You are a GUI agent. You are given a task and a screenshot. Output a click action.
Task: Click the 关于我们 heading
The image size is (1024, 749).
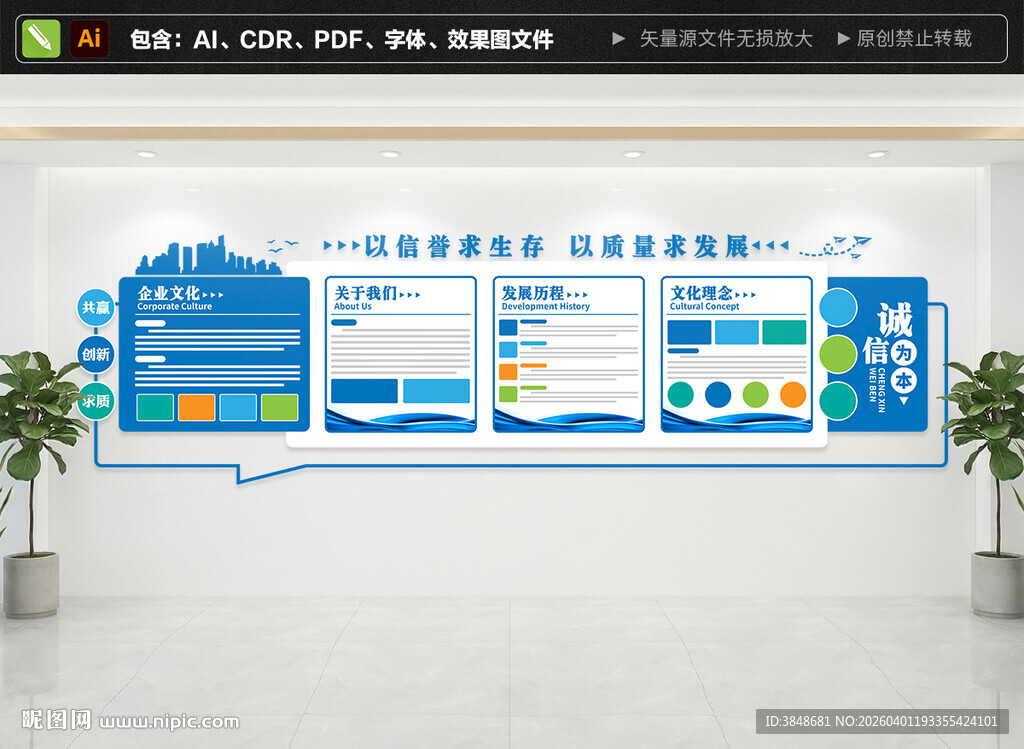click(366, 293)
